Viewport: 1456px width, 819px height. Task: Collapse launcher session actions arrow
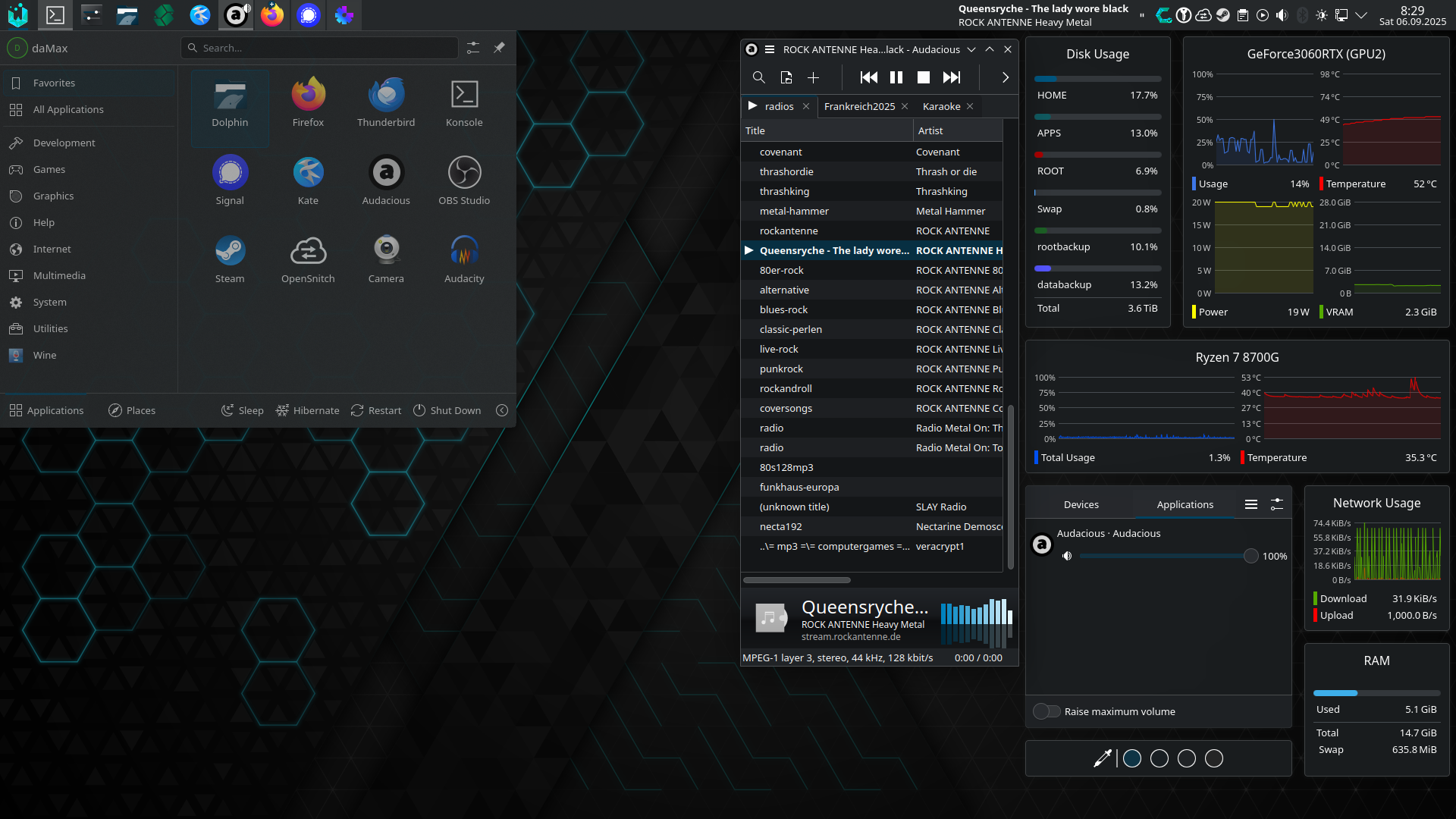pos(502,410)
